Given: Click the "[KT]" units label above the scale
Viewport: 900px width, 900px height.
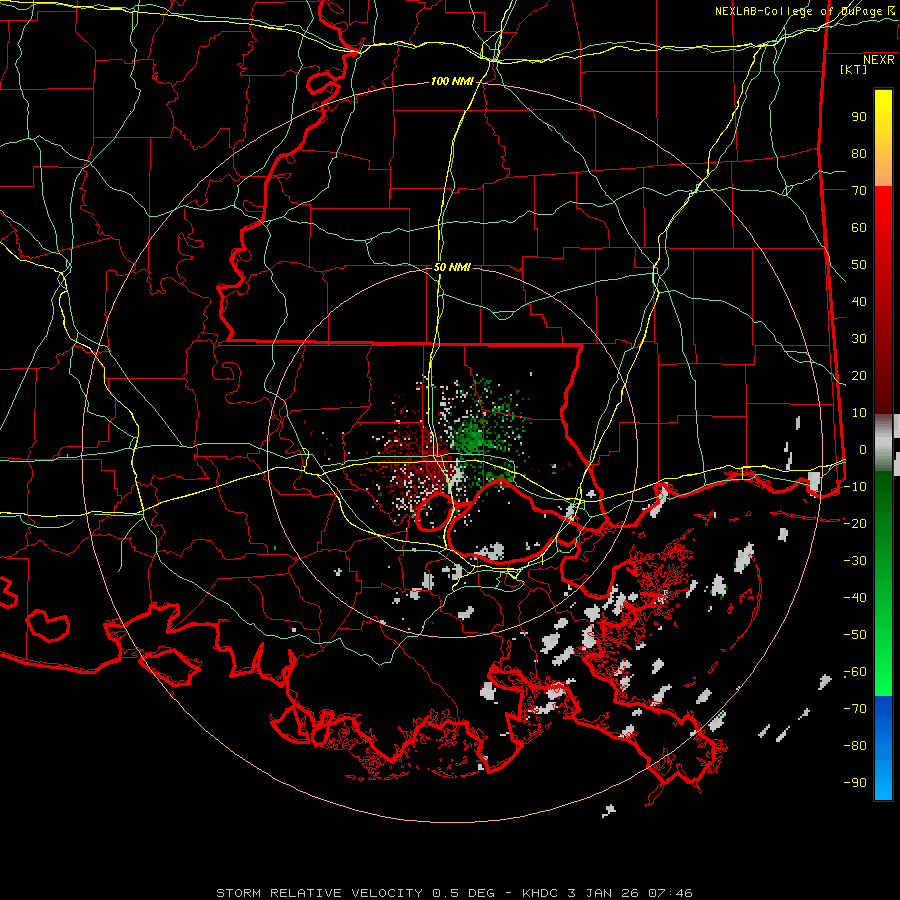Looking at the screenshot, I should coord(853,69).
